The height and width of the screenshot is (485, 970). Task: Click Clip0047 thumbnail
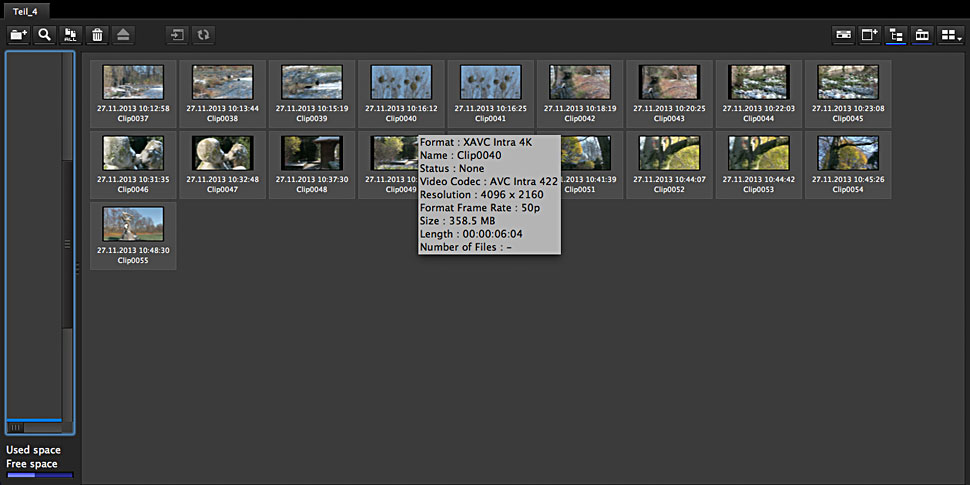(222, 153)
